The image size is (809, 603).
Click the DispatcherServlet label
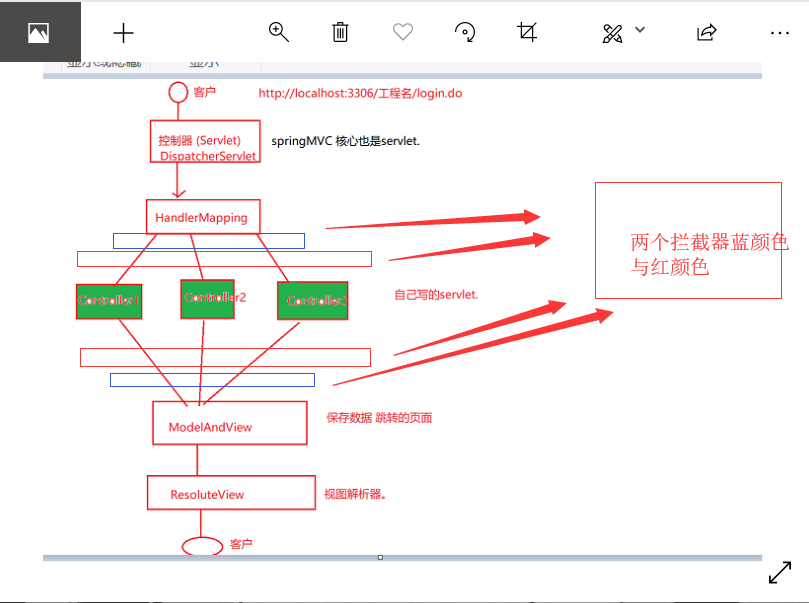point(208,156)
